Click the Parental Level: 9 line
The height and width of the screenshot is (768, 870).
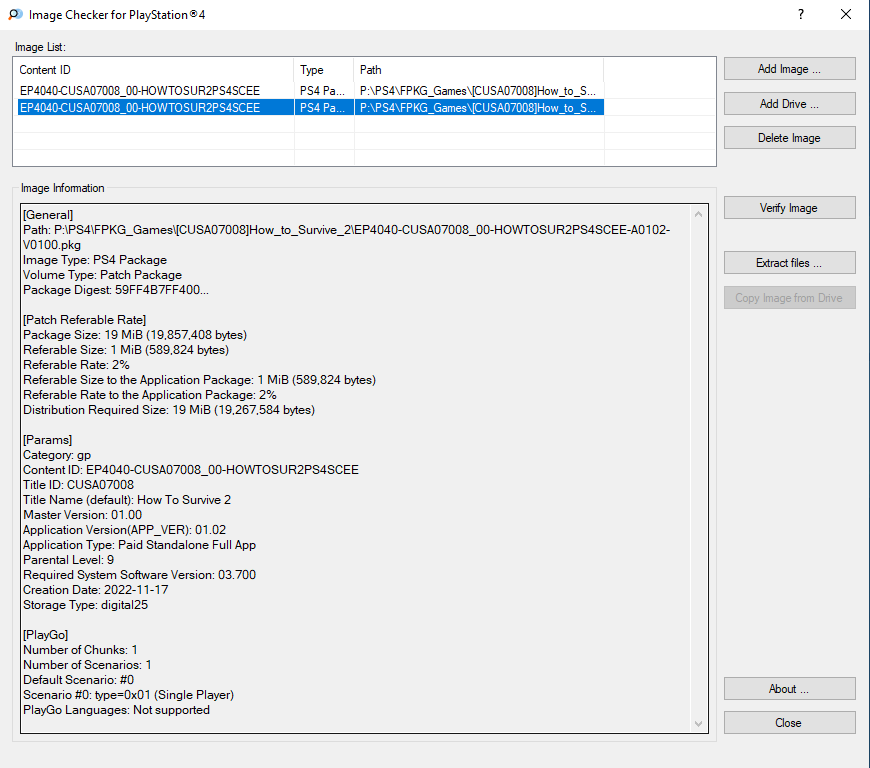(69, 559)
